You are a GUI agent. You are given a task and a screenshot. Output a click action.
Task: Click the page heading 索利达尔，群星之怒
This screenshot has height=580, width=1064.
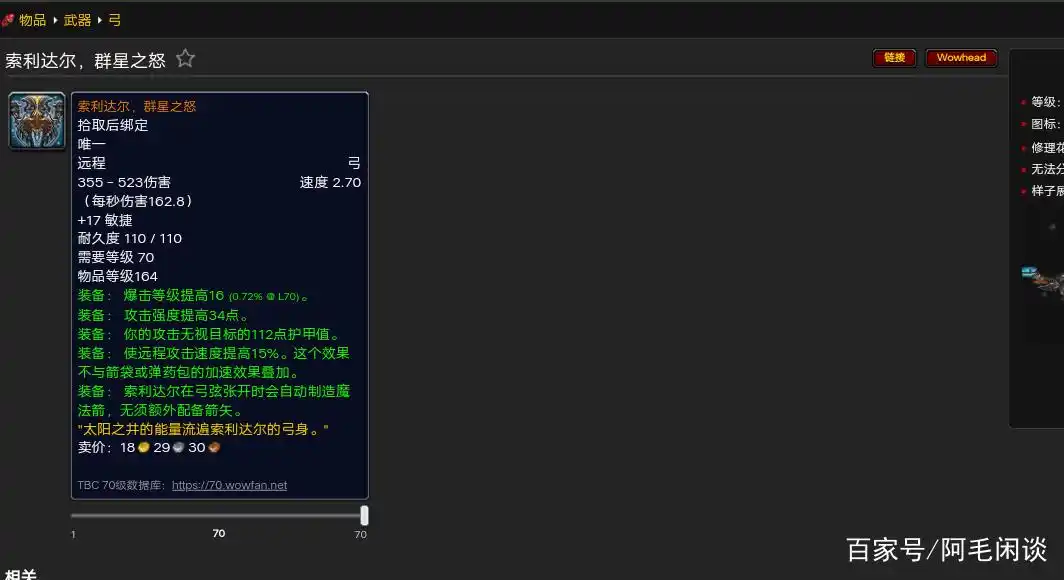click(86, 60)
